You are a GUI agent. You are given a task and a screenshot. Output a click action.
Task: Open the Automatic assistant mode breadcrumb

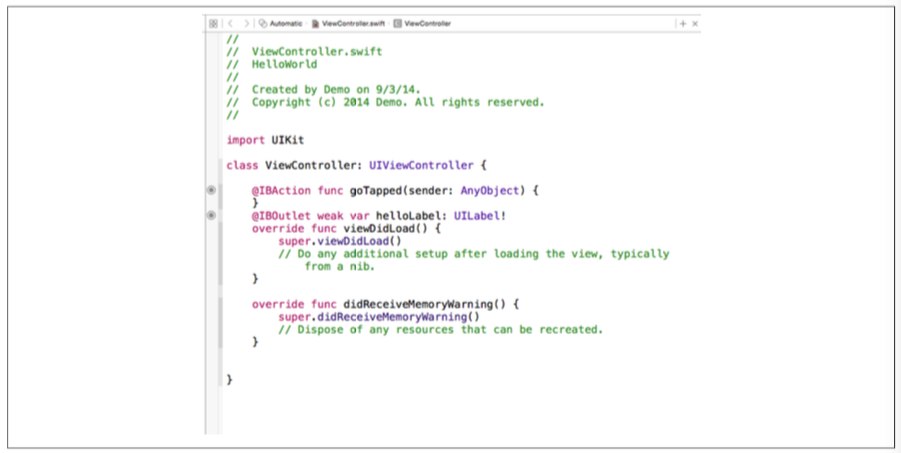pyautogui.click(x=280, y=23)
